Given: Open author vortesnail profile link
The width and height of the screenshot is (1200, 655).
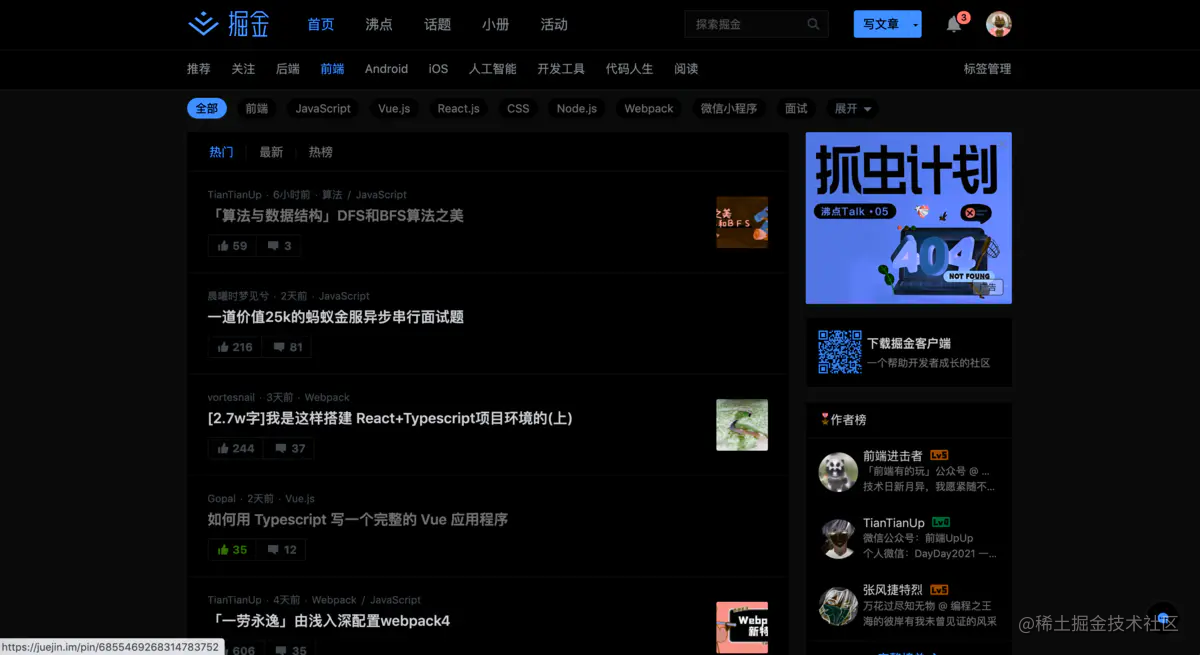Looking at the screenshot, I should [231, 397].
